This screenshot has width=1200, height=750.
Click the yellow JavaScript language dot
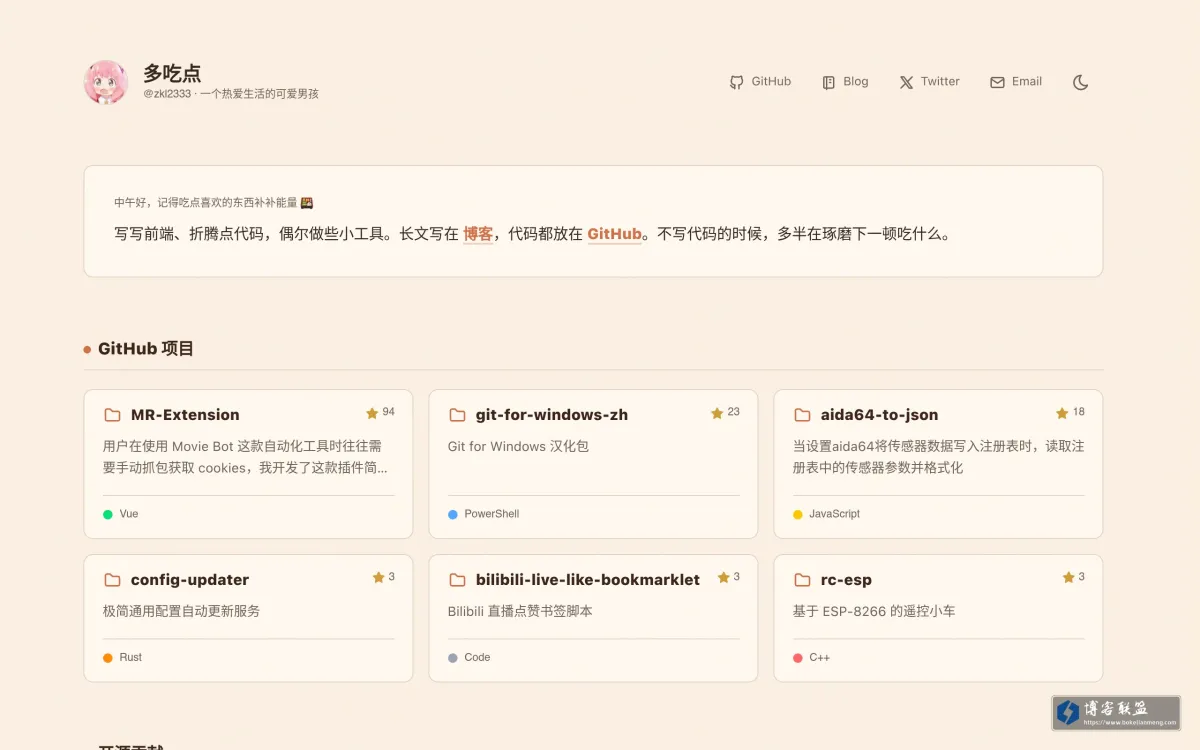798,514
